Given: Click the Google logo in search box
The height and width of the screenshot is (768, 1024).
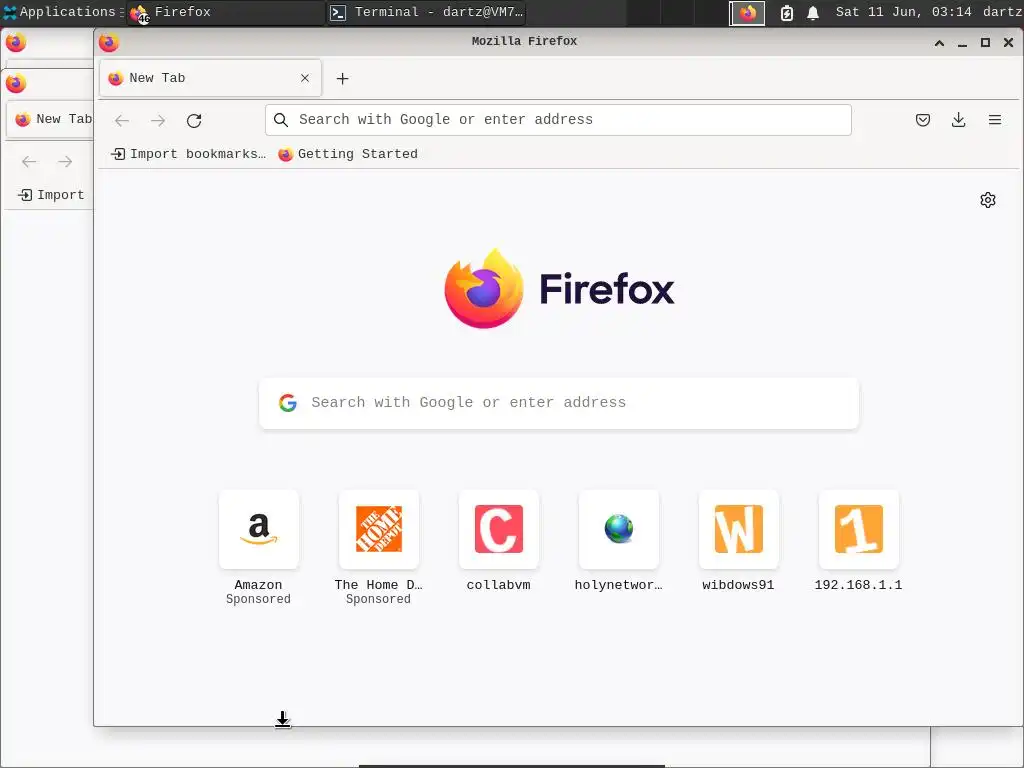Looking at the screenshot, I should click(288, 403).
